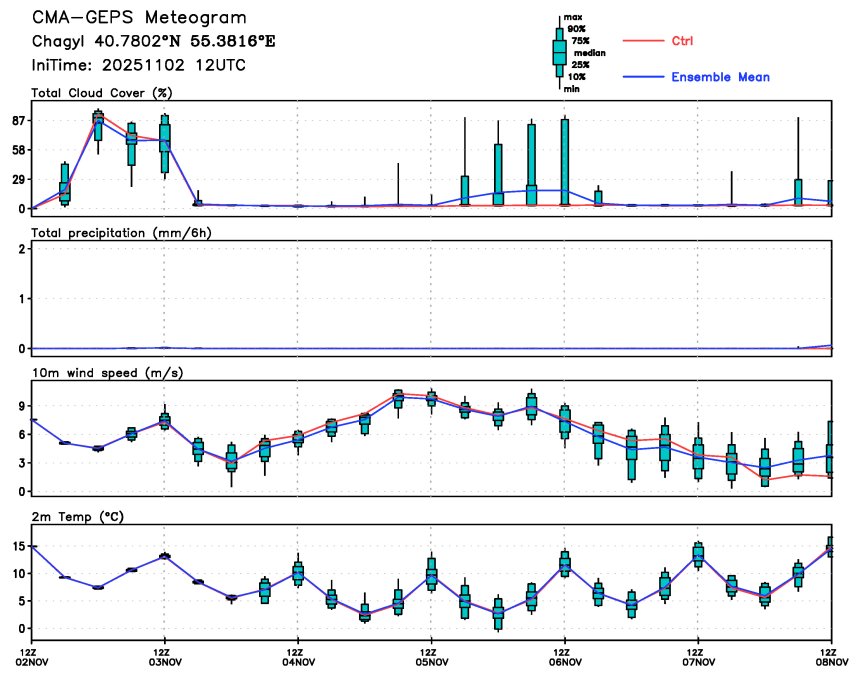
Task: Click the '75%' legend label
Action: 580,41
